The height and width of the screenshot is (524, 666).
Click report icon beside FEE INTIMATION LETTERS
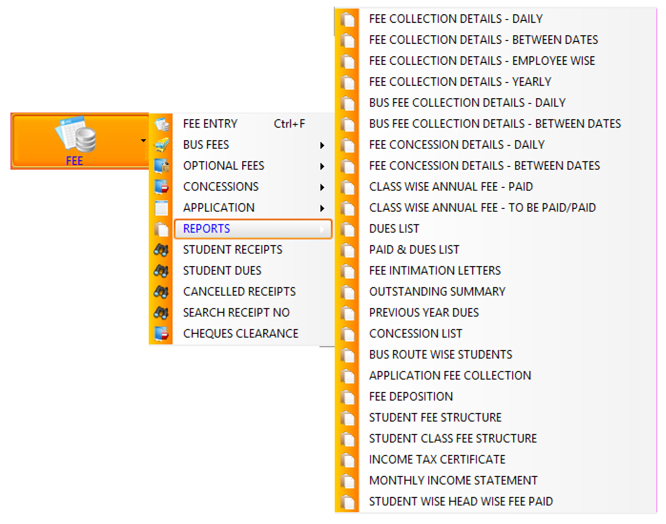(347, 271)
